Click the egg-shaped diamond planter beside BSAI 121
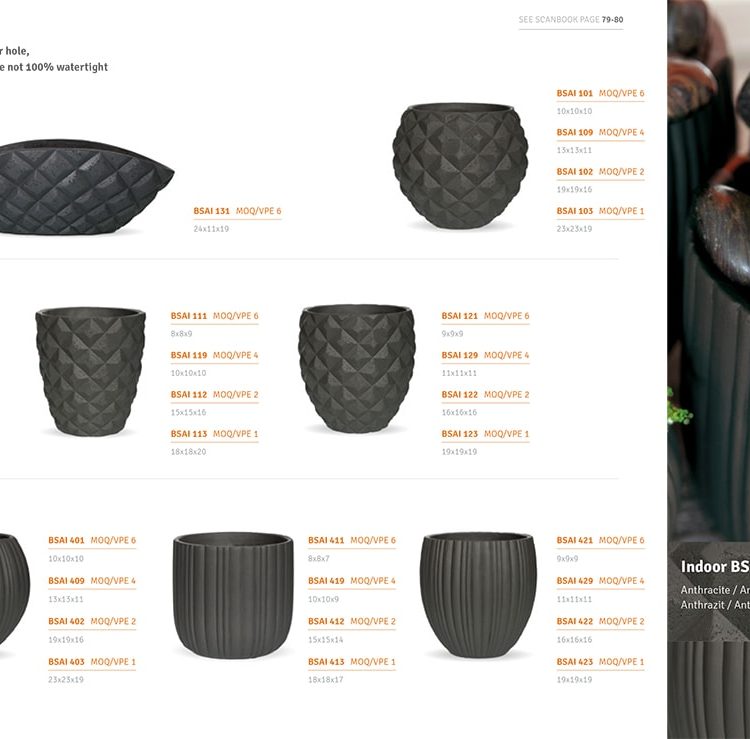 point(356,368)
